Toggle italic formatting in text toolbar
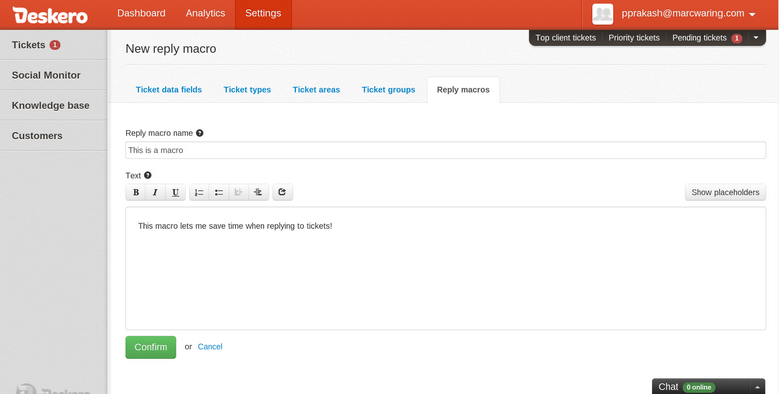779x397 pixels. point(155,192)
